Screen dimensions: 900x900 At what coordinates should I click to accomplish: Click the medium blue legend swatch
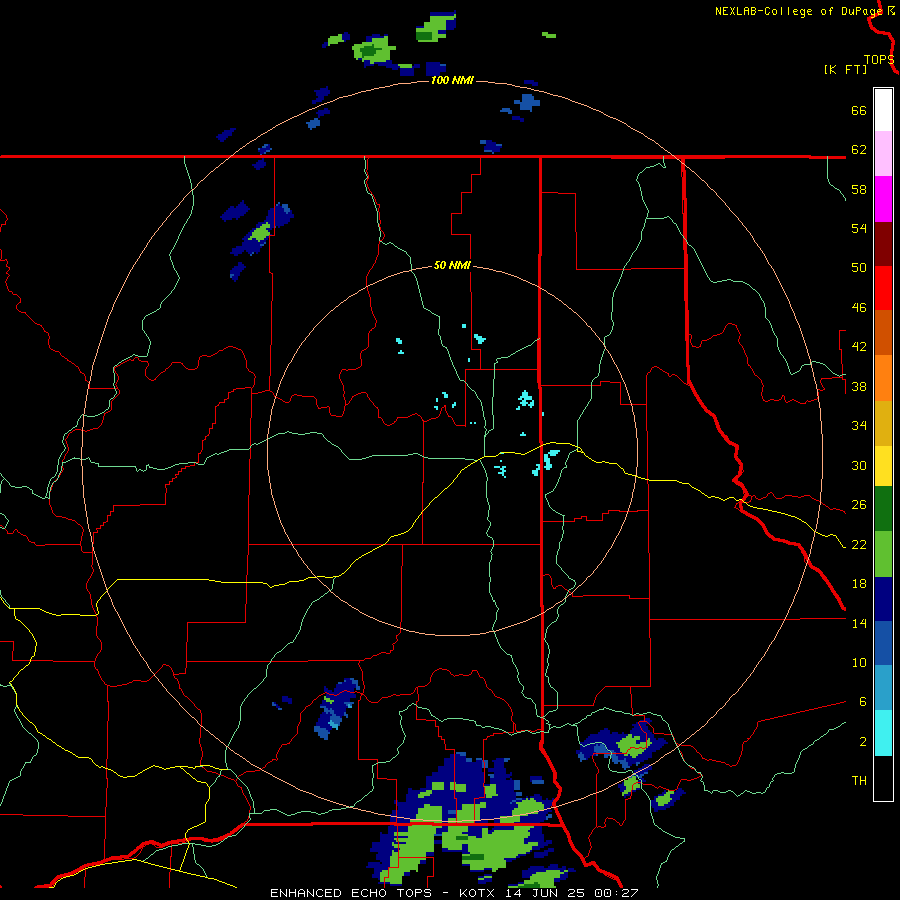click(x=883, y=643)
